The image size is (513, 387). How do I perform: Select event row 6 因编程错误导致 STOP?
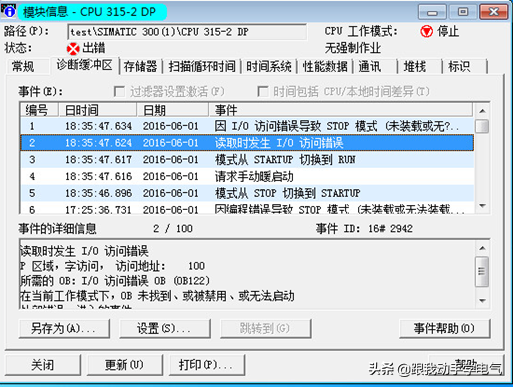[x=247, y=208]
